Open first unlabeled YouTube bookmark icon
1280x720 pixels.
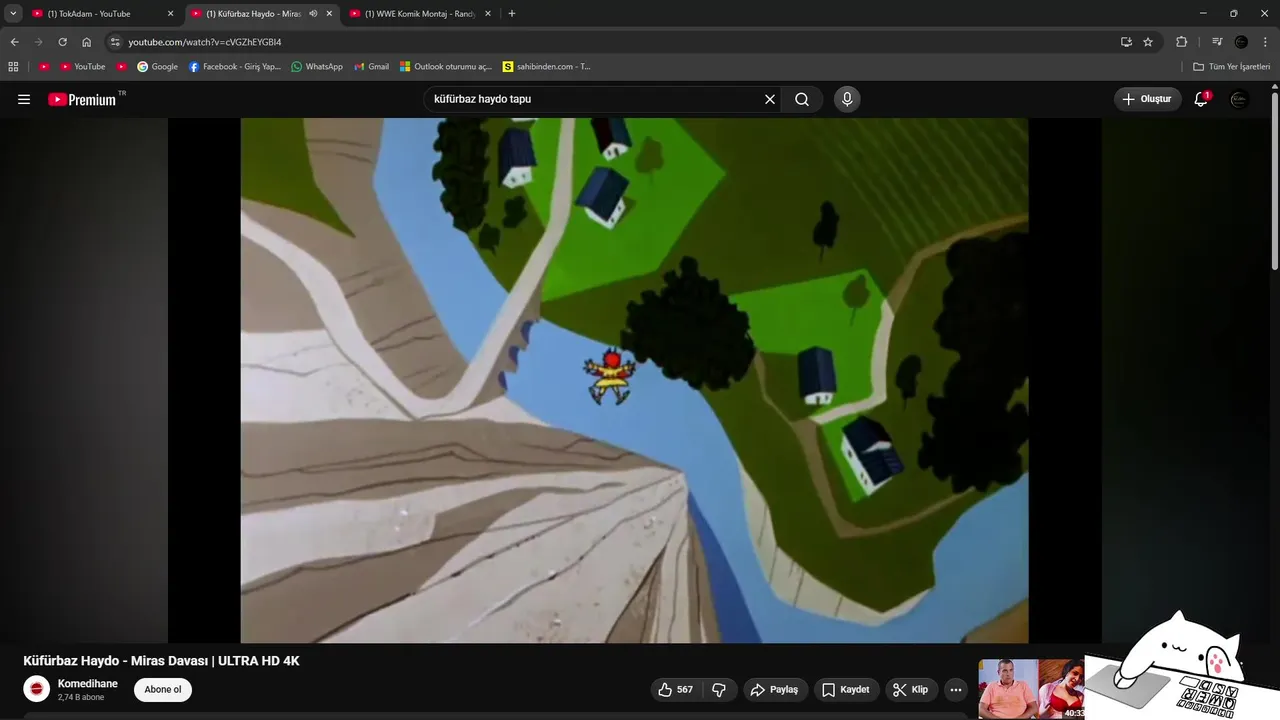pos(44,67)
